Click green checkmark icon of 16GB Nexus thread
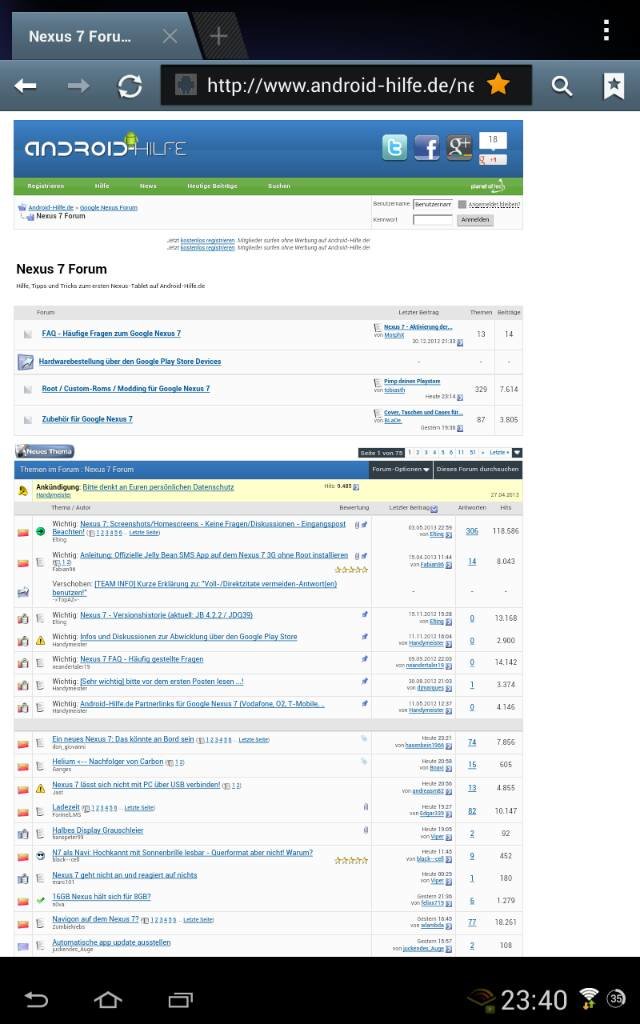Screen dimensions: 640x1024 [x=40, y=900]
